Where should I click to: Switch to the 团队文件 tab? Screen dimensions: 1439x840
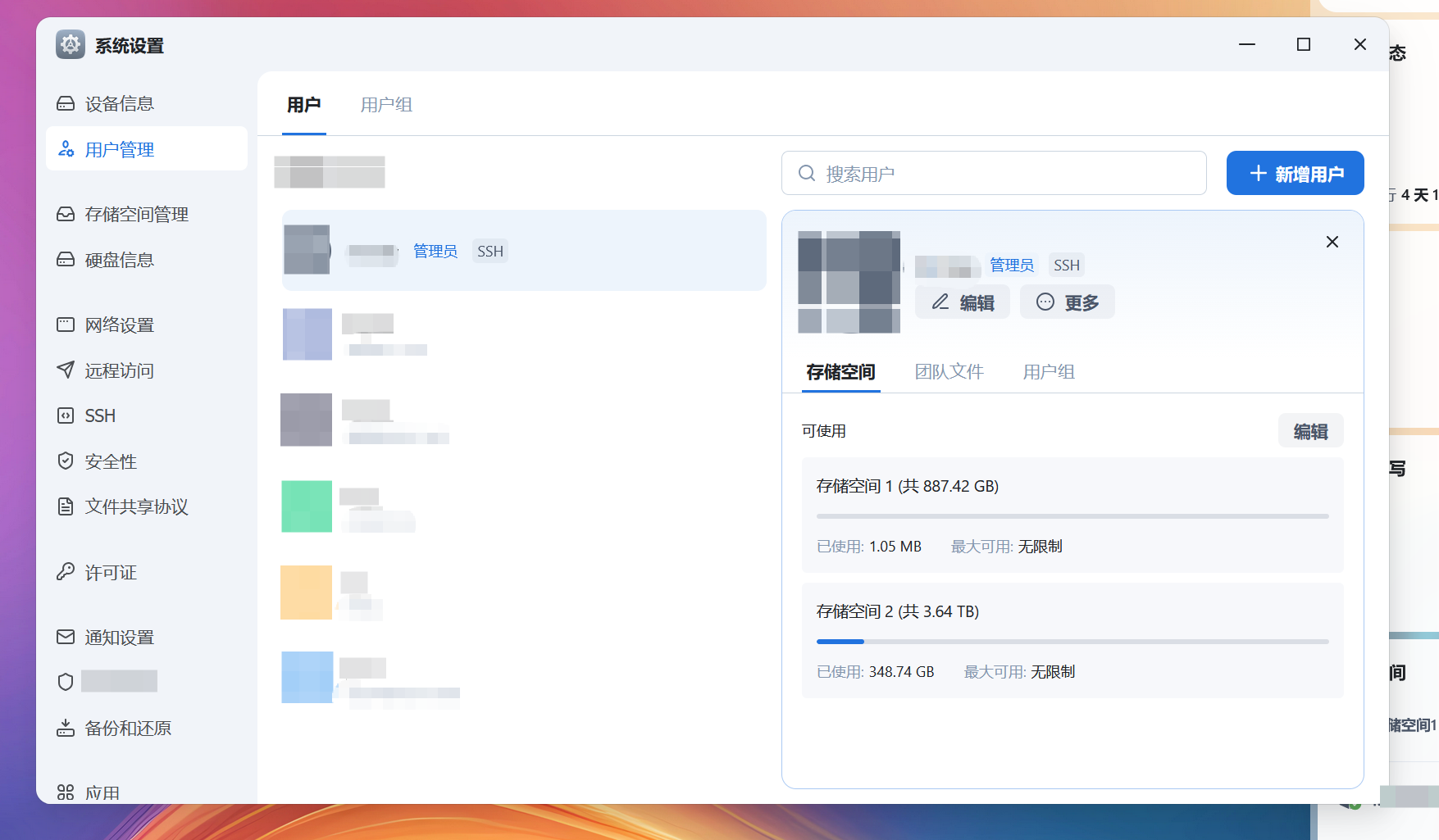pyautogui.click(x=949, y=371)
